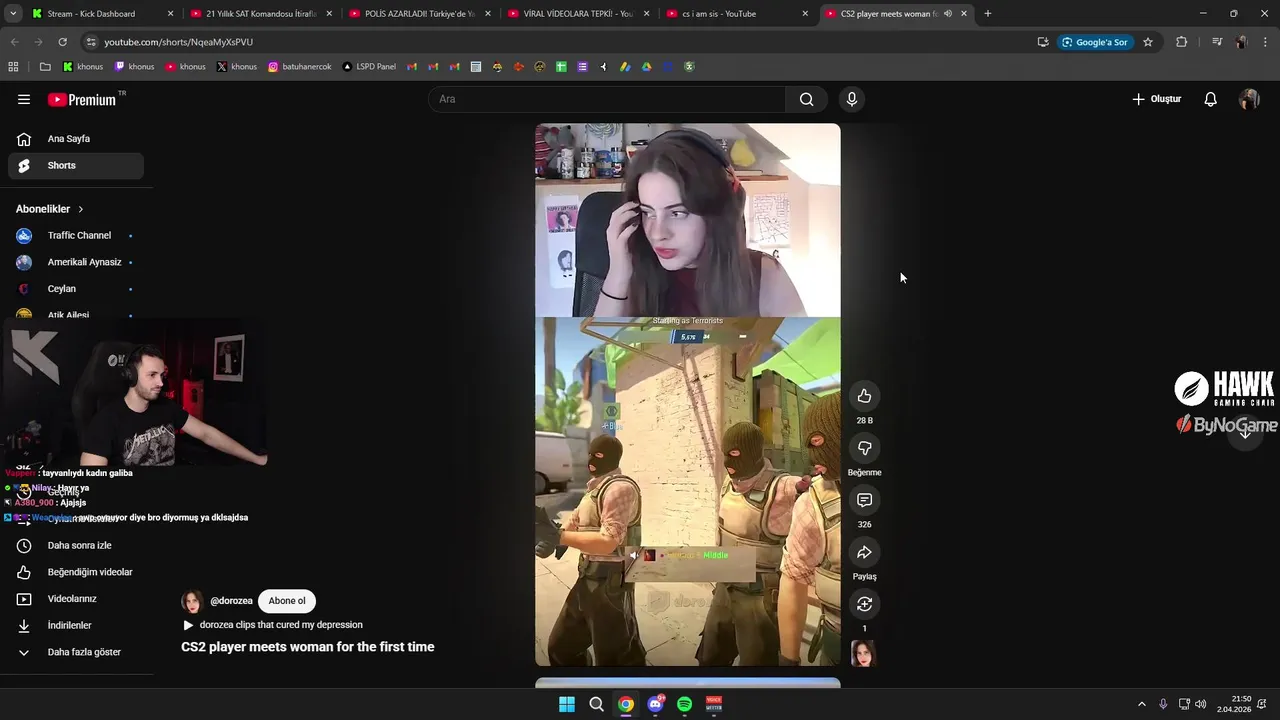Open a new Chrome tab

coord(987,14)
